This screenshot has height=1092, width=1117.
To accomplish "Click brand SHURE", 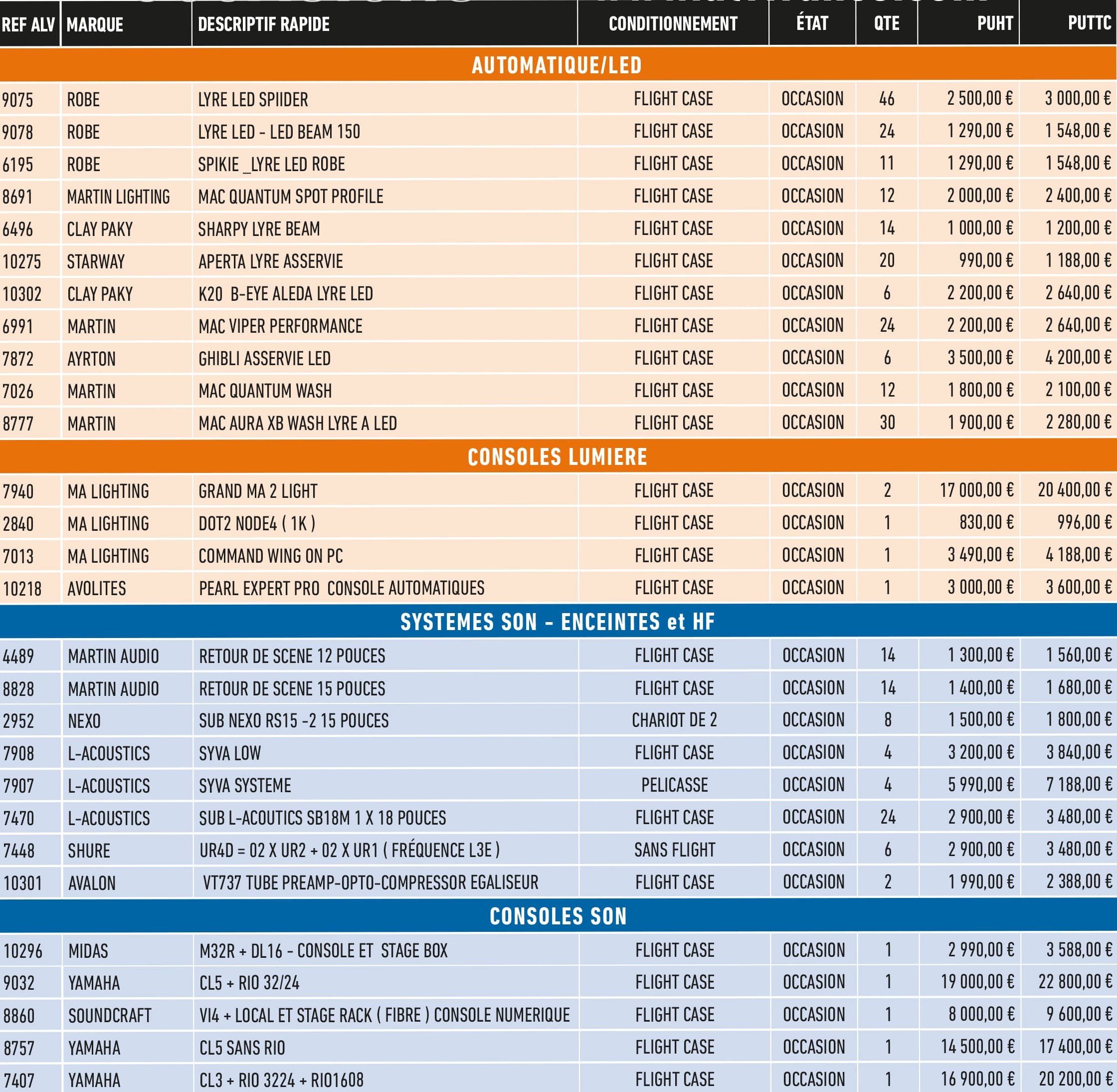I will [x=89, y=851].
